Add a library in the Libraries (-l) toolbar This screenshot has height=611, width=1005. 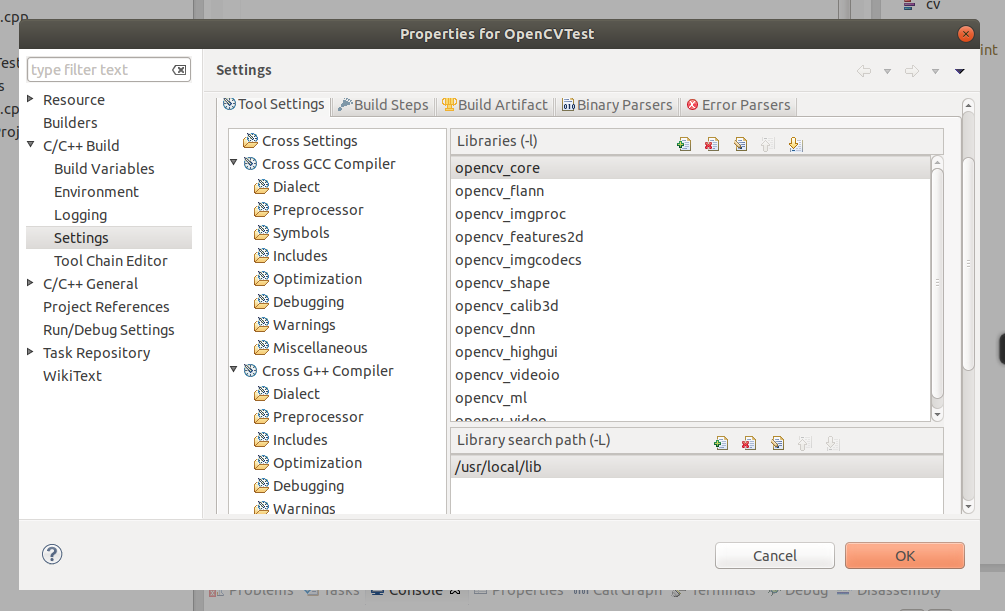pos(684,144)
